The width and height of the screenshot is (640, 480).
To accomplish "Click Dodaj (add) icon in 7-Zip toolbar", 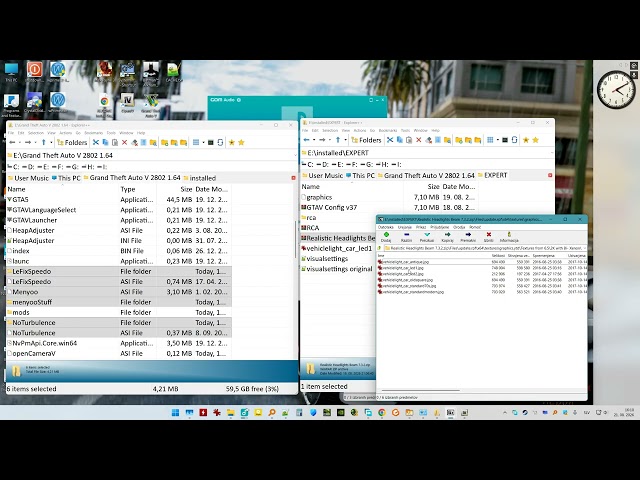I will (386, 235).
